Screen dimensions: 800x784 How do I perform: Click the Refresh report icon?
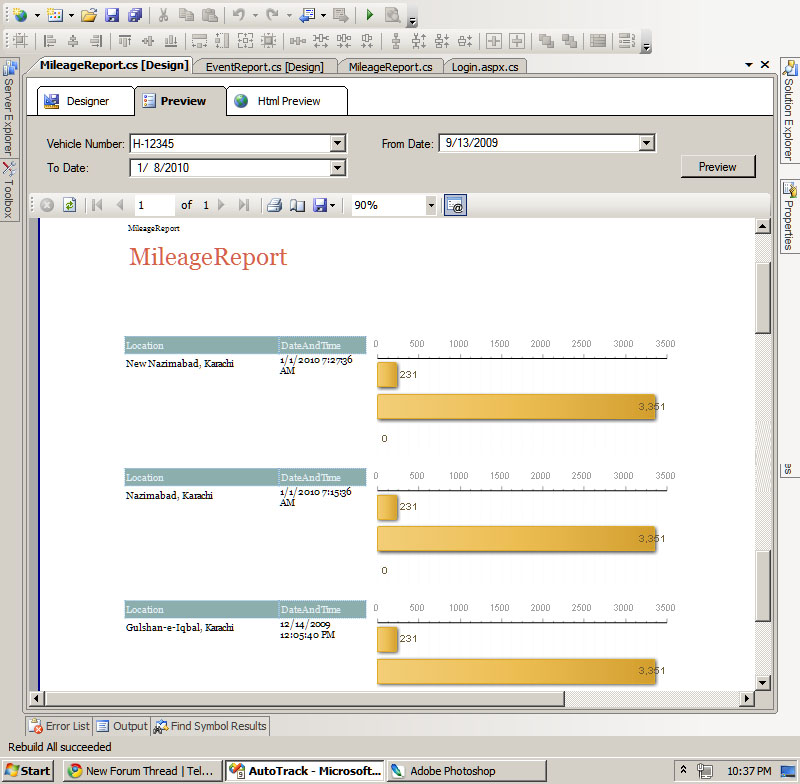pyautogui.click(x=70, y=205)
